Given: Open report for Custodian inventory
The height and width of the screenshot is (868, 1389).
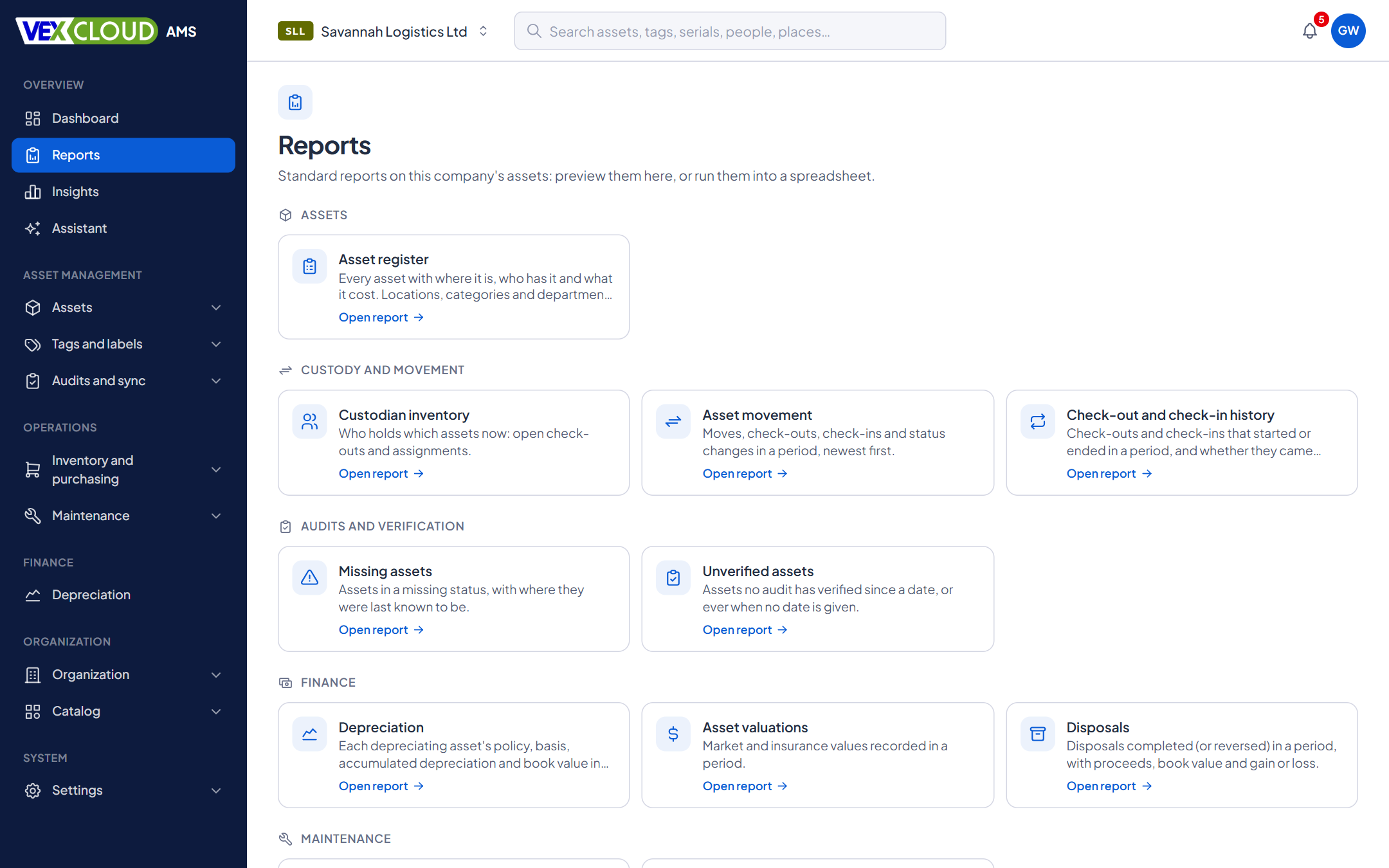Looking at the screenshot, I should click(x=381, y=473).
